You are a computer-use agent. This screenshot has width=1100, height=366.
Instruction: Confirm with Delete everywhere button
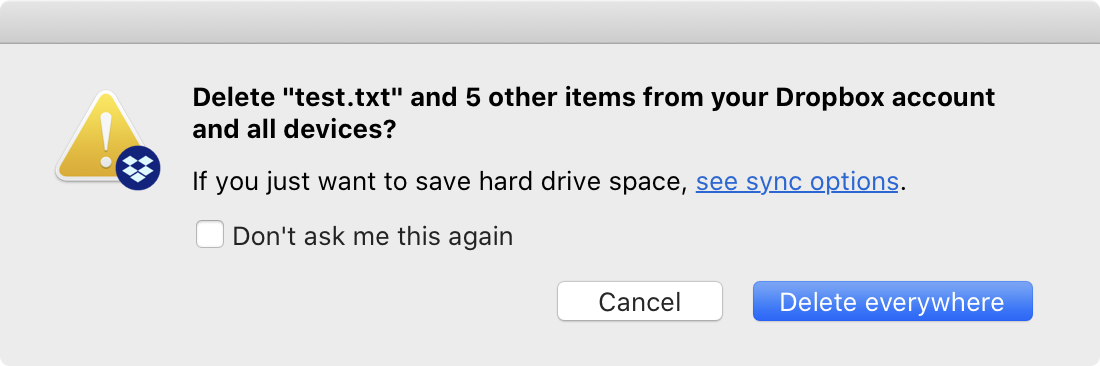coord(892,301)
